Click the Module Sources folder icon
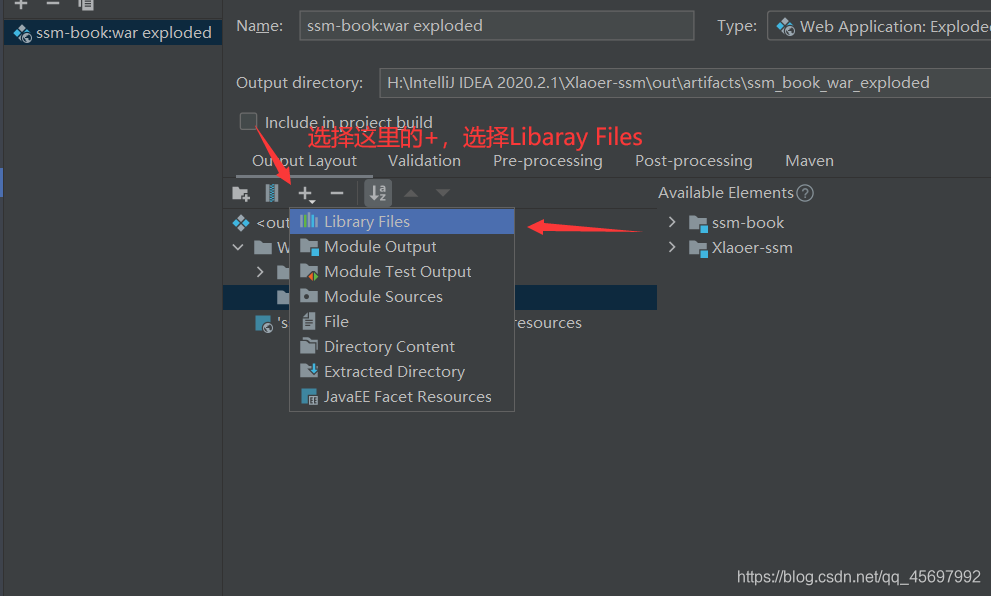The image size is (991, 596). click(309, 296)
